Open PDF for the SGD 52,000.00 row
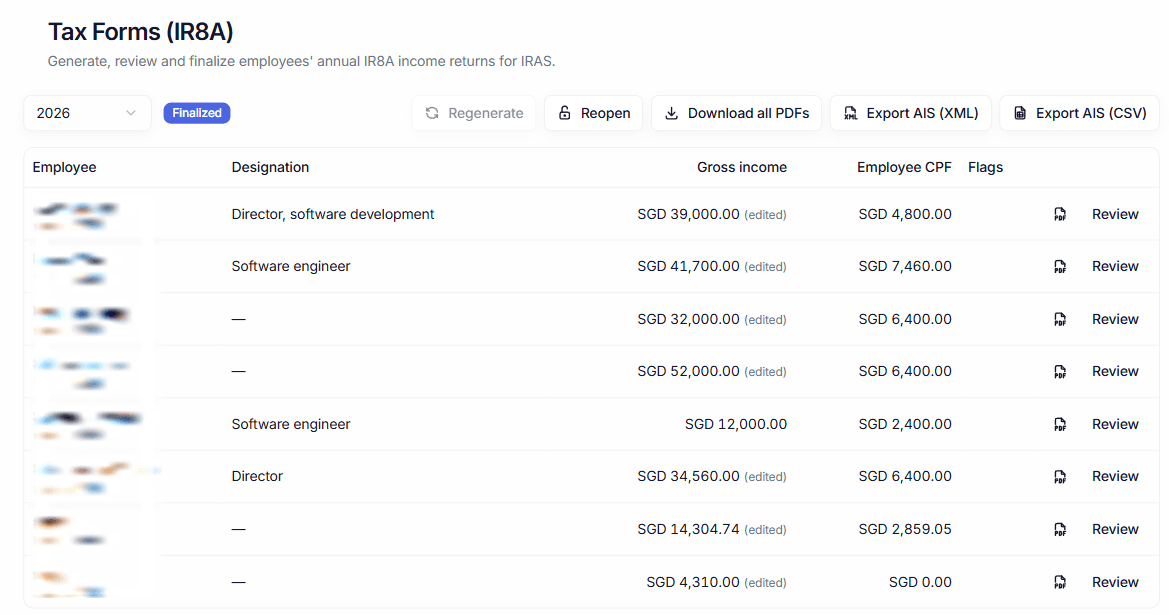This screenshot has width=1169, height=615. [1059, 372]
